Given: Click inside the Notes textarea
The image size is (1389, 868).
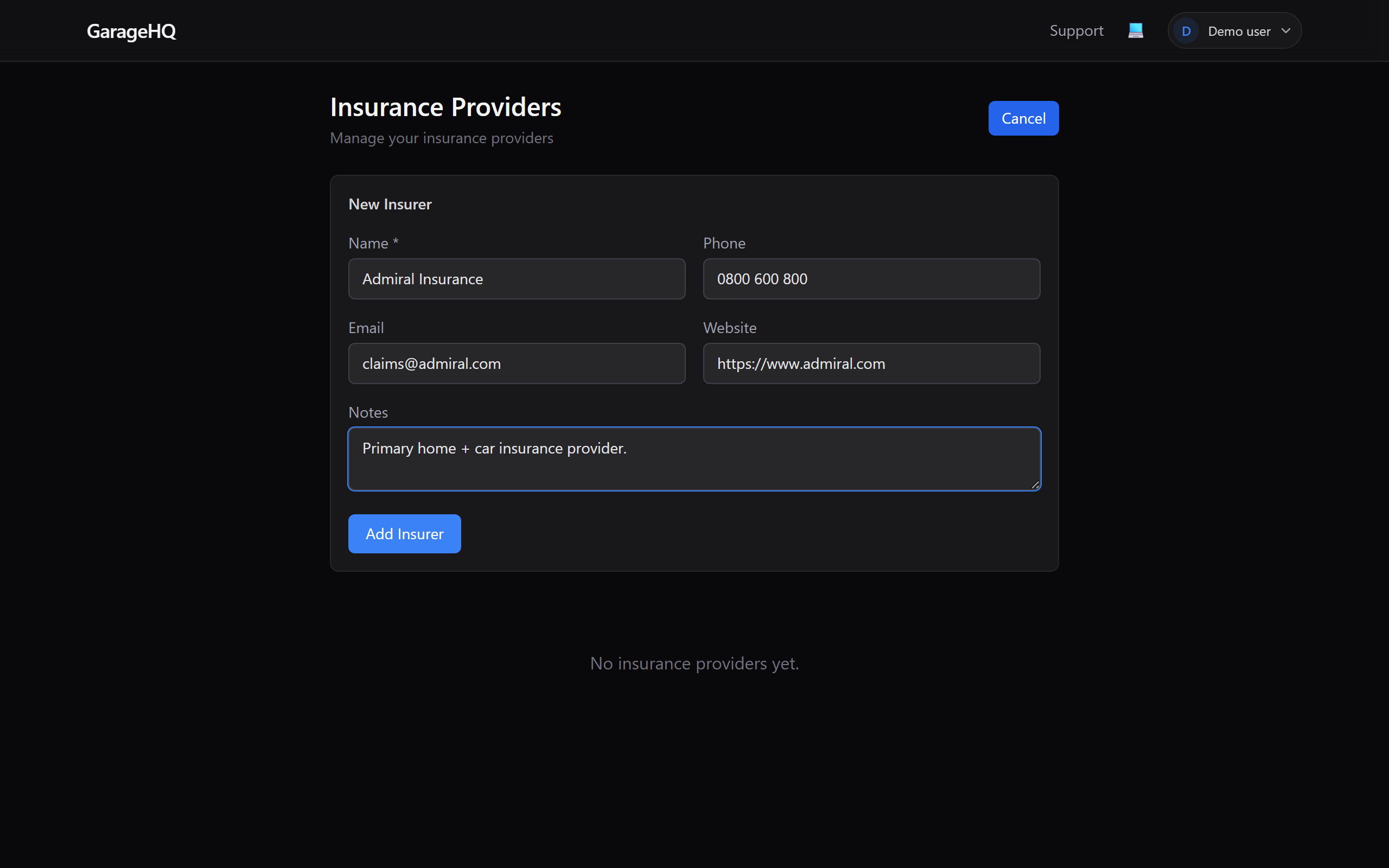Looking at the screenshot, I should [694, 458].
